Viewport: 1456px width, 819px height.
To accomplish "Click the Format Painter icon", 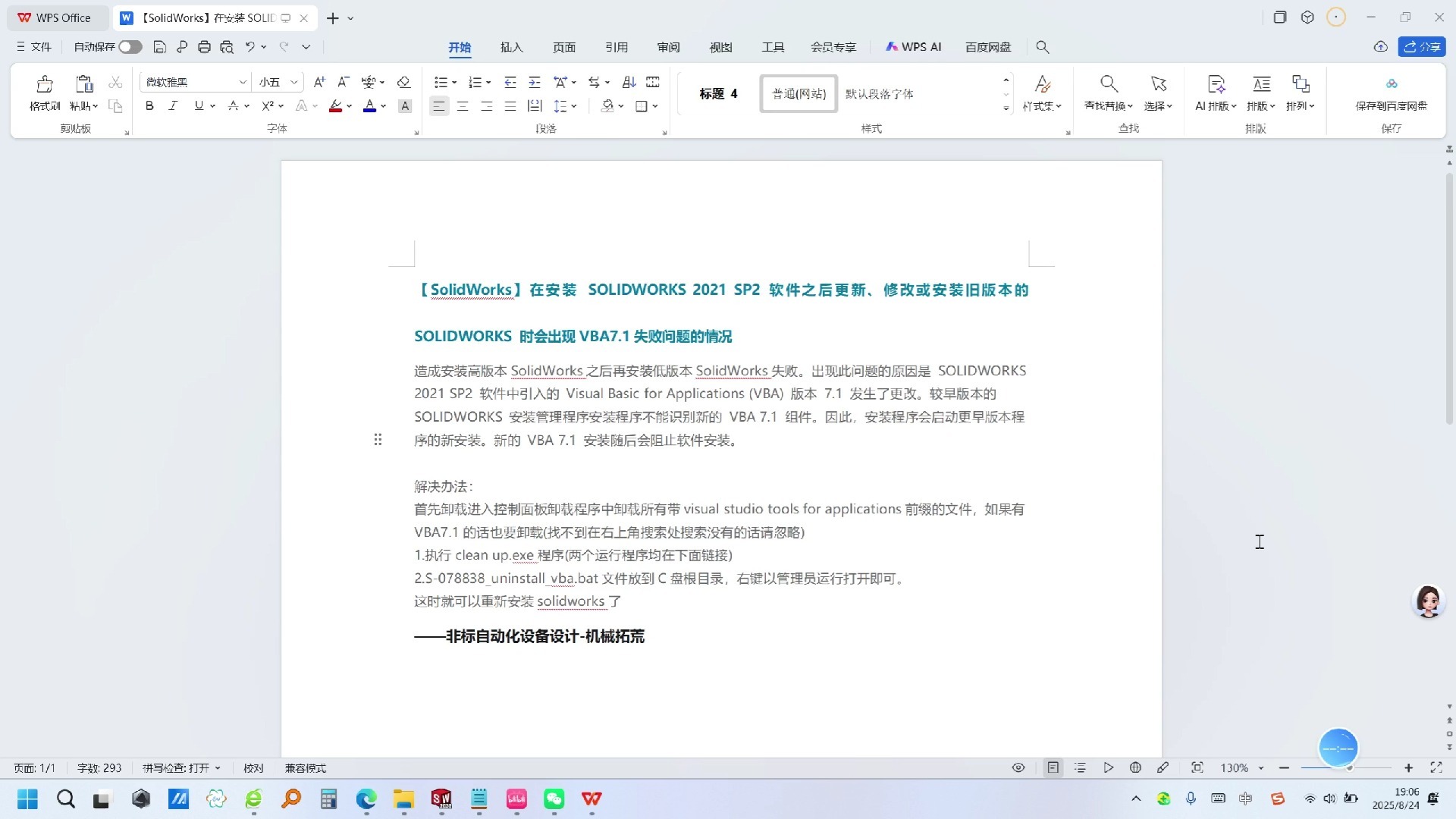I will tap(45, 83).
